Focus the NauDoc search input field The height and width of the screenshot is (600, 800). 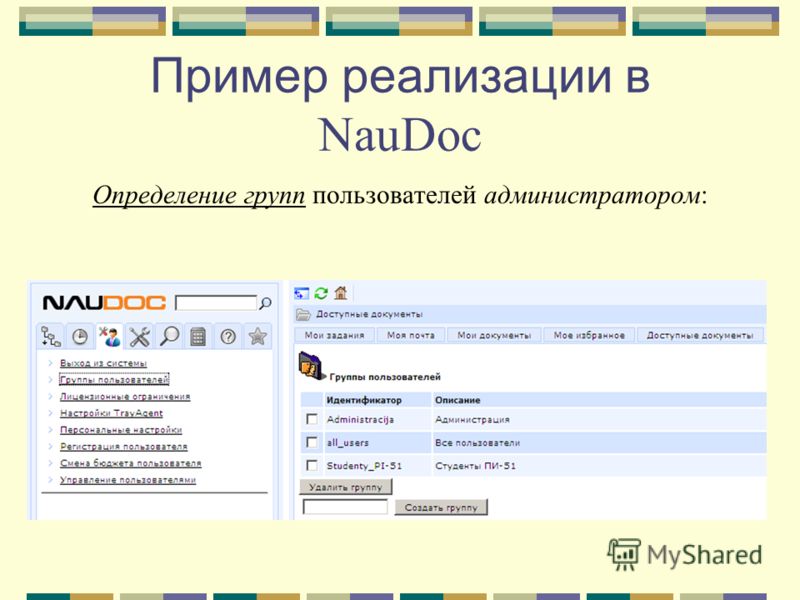[x=216, y=303]
